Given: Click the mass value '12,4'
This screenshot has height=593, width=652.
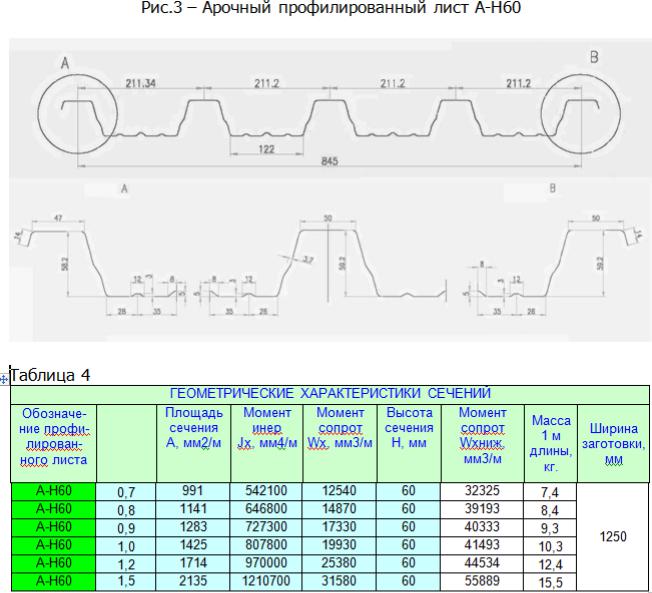Looking at the screenshot, I should 551,565.
